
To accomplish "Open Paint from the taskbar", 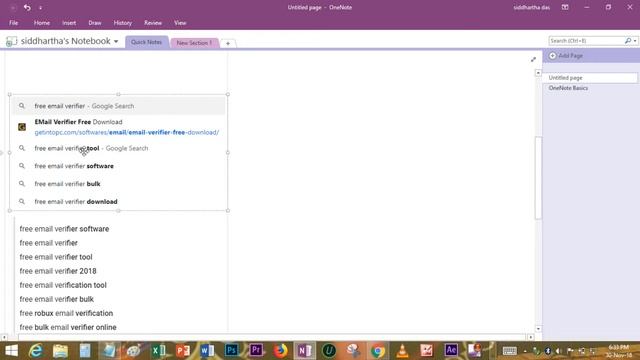I will pyautogui.click(x=133, y=351).
